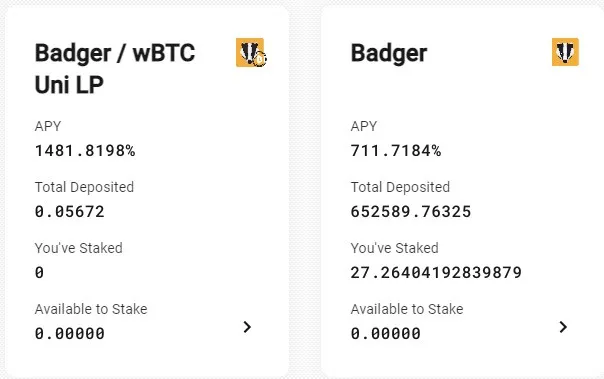Click You've Staked label in Uni LP card
604x379 pixels.
(79, 248)
